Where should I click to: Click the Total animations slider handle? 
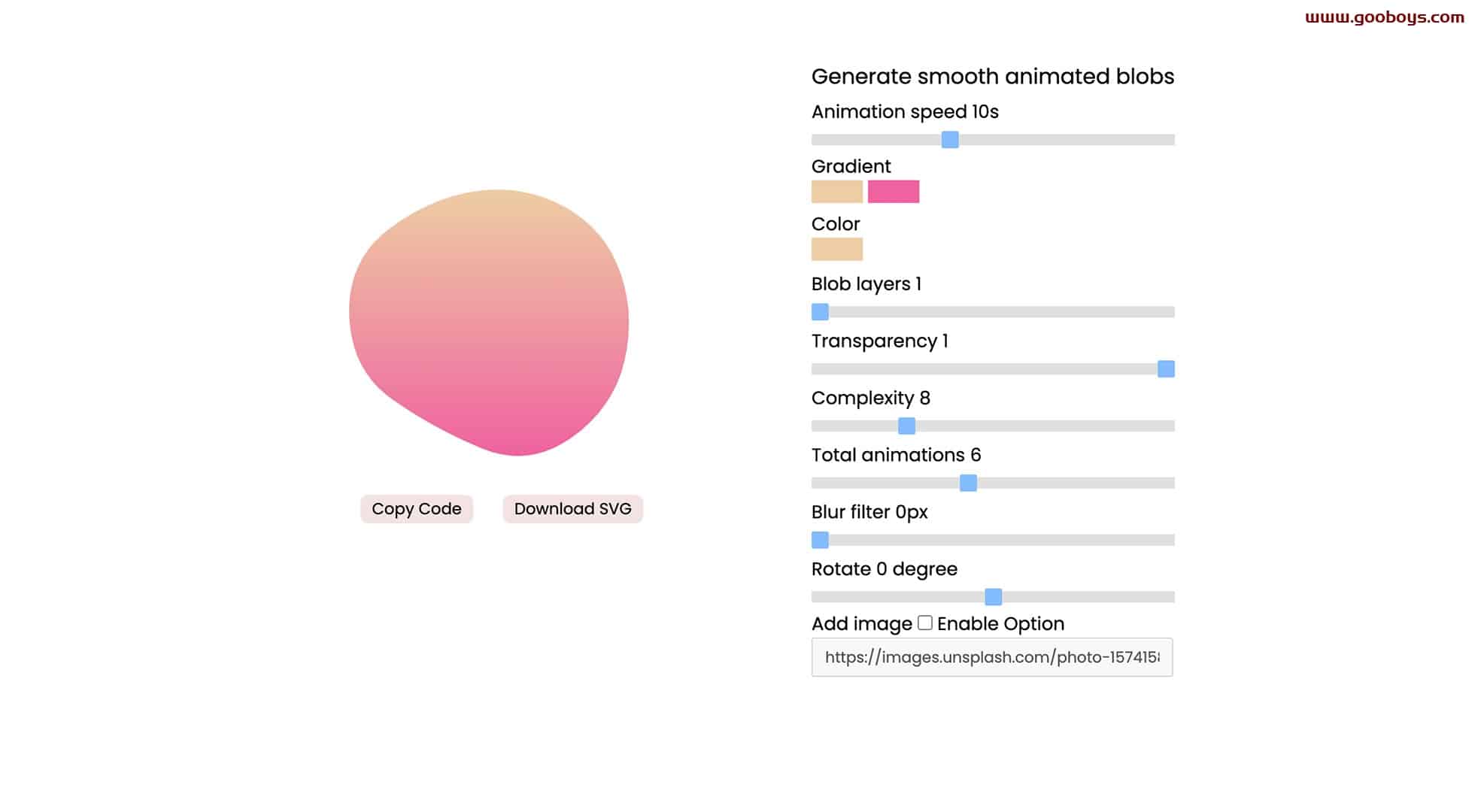968,483
